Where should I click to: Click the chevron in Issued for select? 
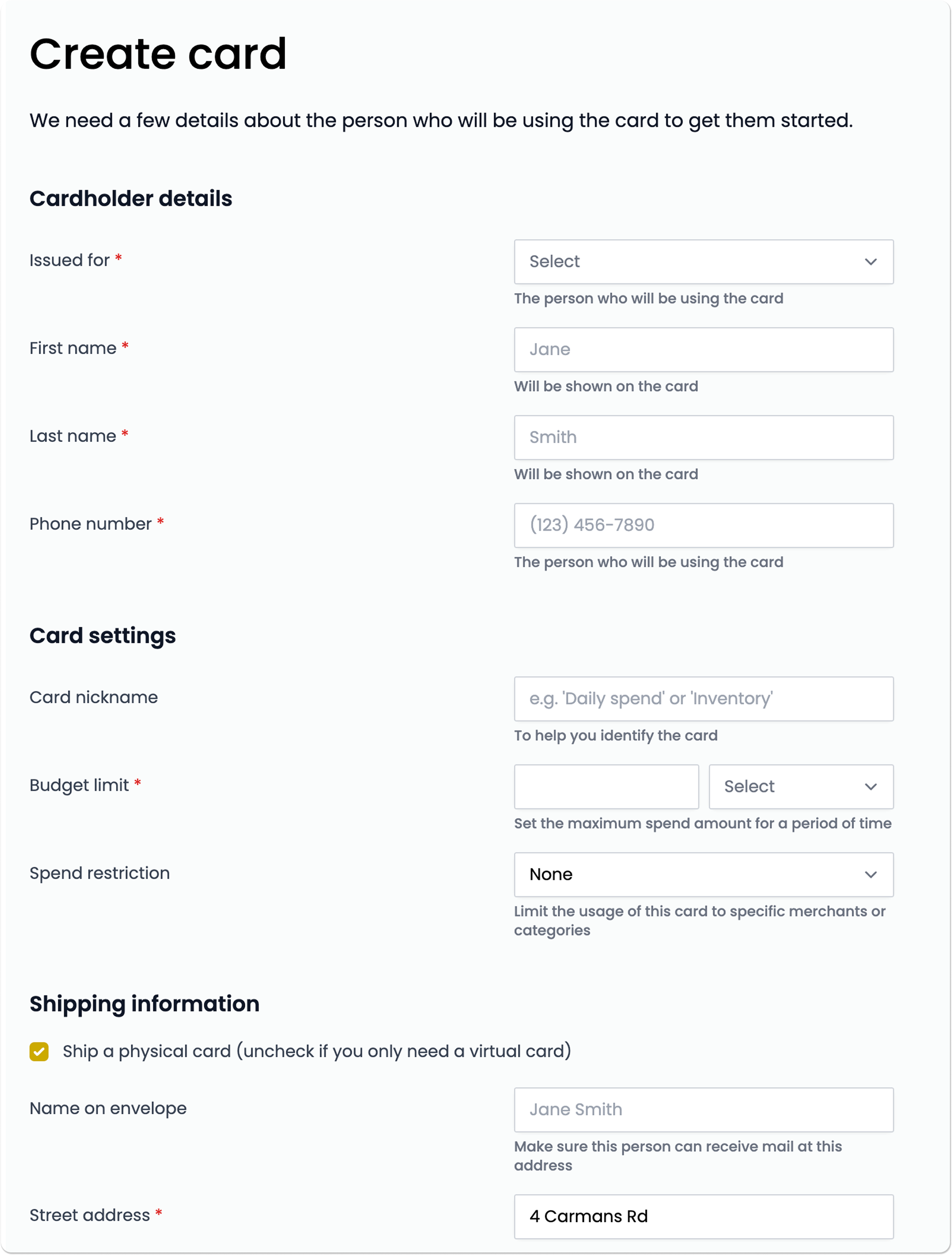point(870,262)
